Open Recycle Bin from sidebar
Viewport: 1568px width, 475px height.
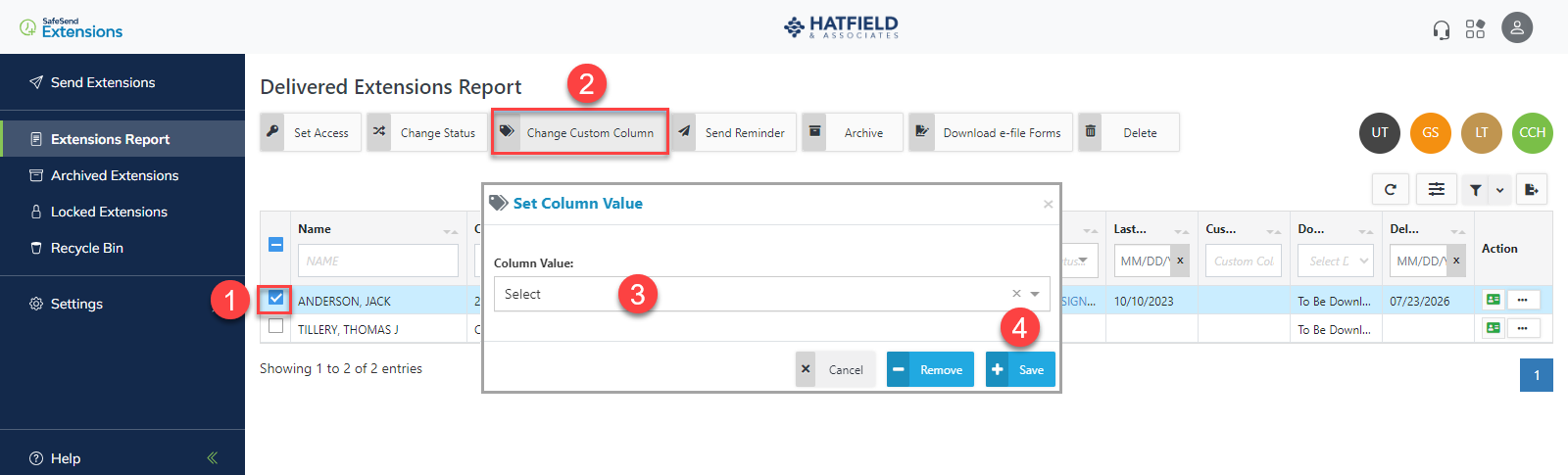pyautogui.click(x=87, y=248)
